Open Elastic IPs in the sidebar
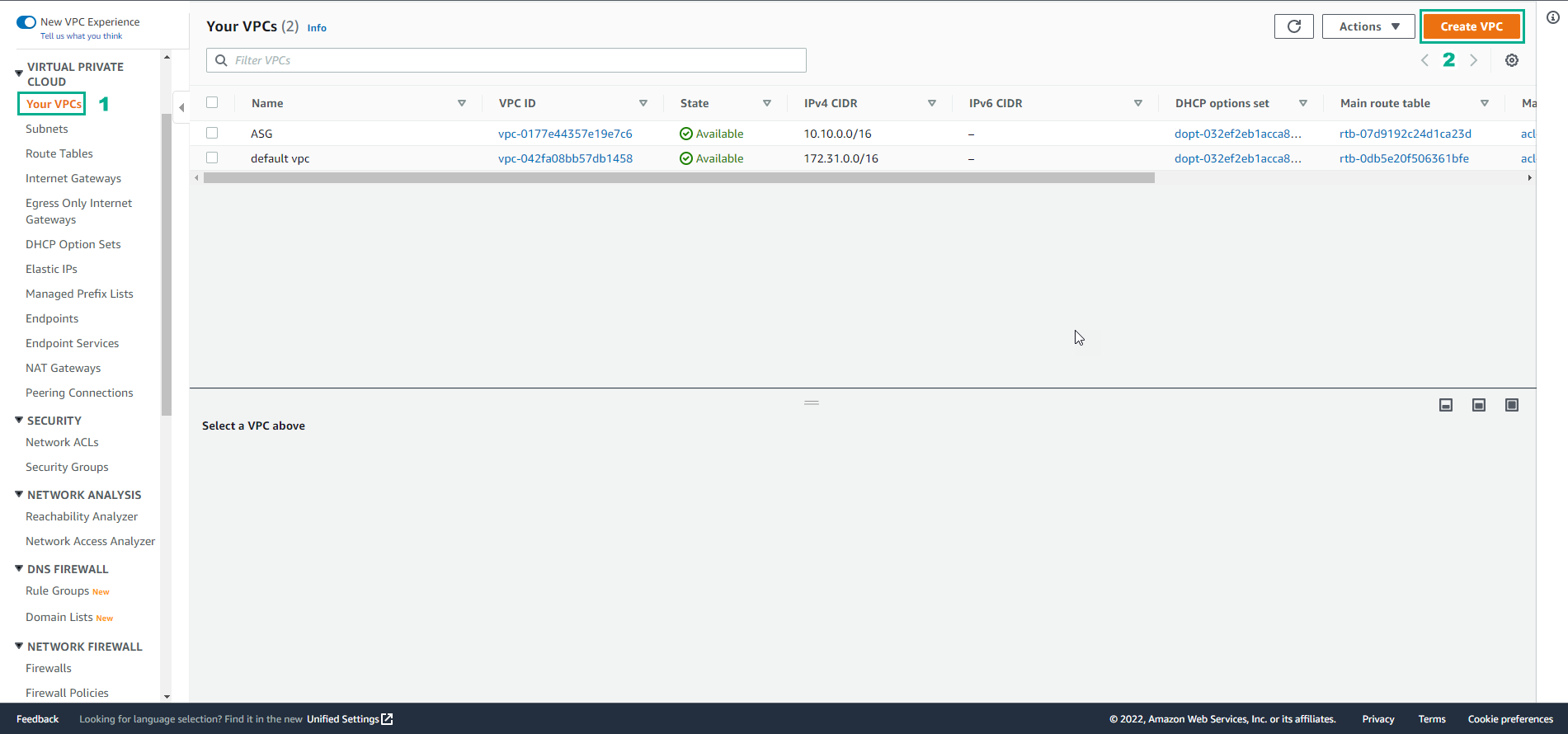1568x734 pixels. 51,269
